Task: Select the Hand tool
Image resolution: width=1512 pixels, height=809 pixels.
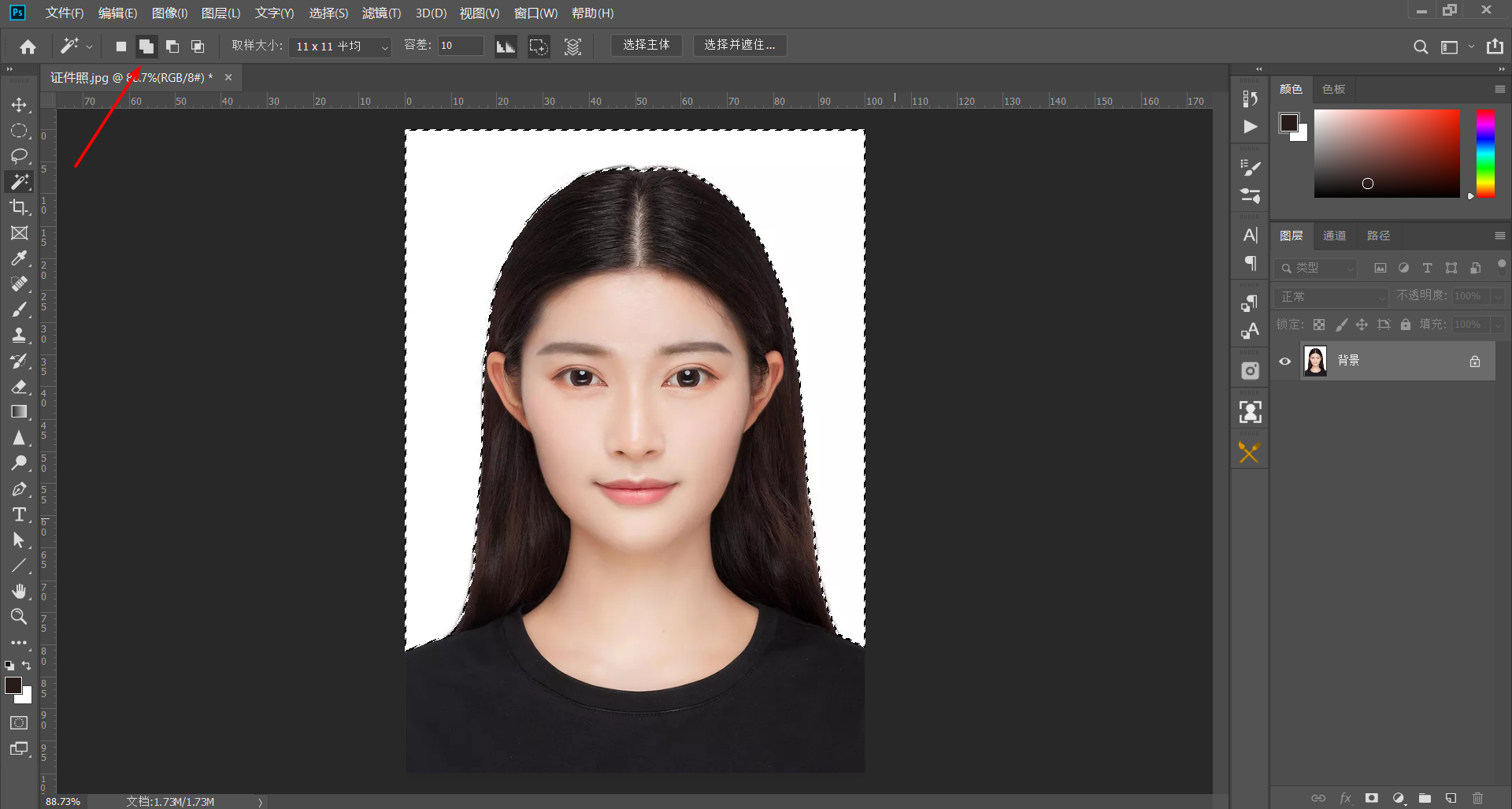Action: (19, 591)
